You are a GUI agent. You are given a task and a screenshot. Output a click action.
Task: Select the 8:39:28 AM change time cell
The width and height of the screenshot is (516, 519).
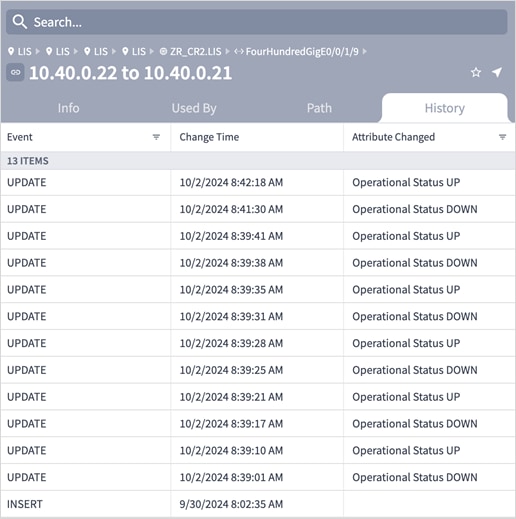(257, 343)
